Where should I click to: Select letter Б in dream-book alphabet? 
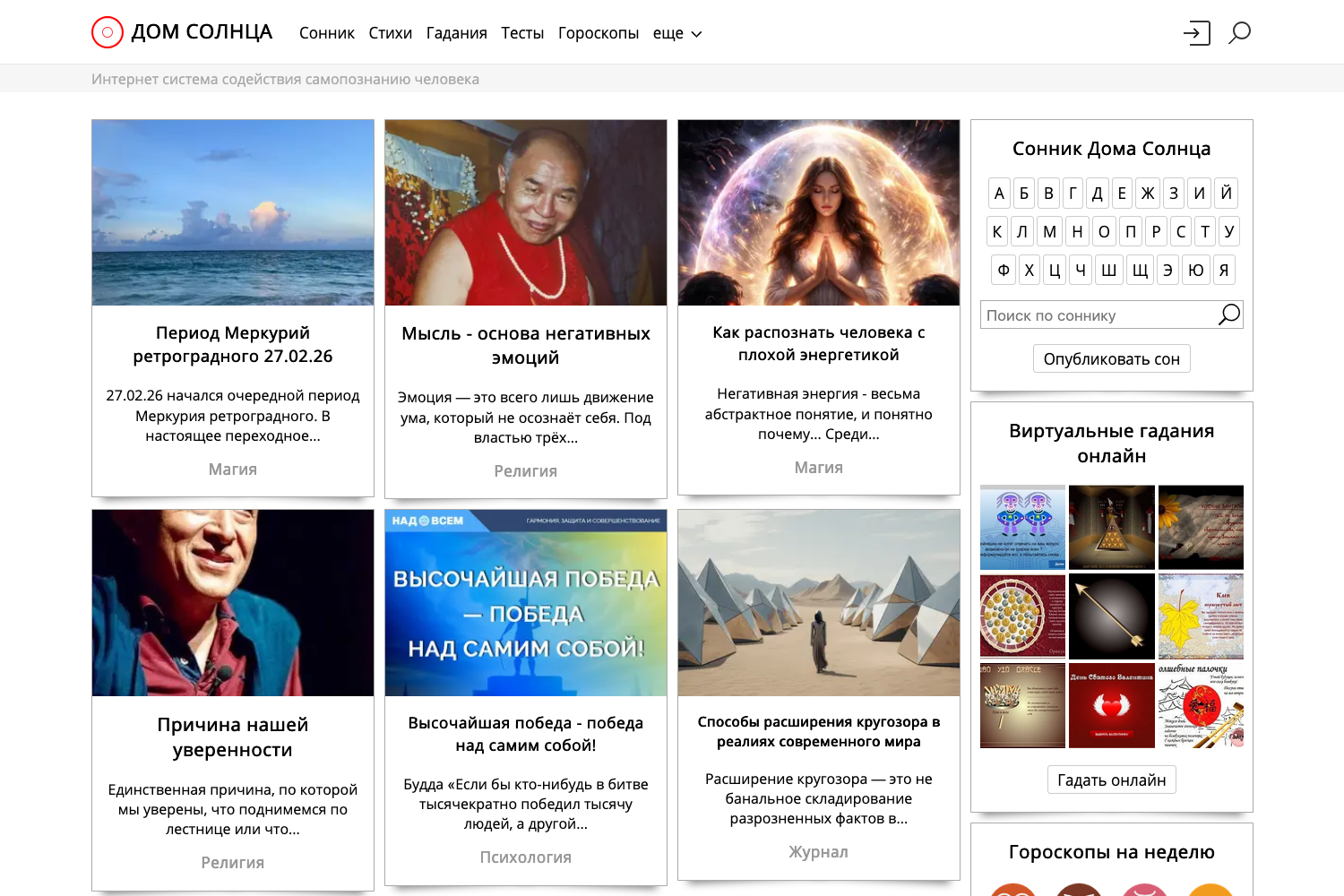[1024, 193]
